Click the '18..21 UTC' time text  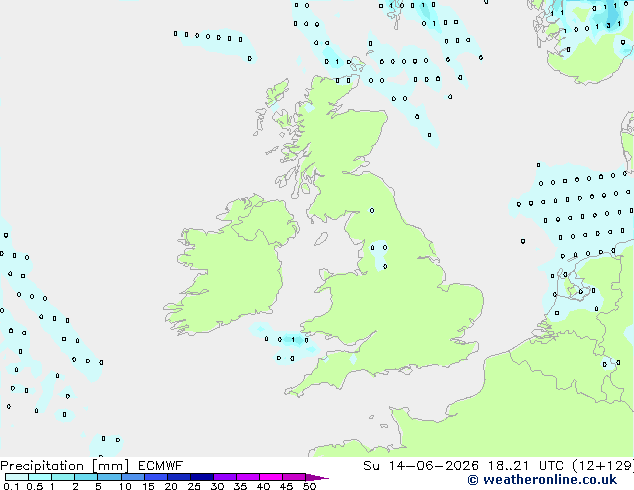pos(525,466)
